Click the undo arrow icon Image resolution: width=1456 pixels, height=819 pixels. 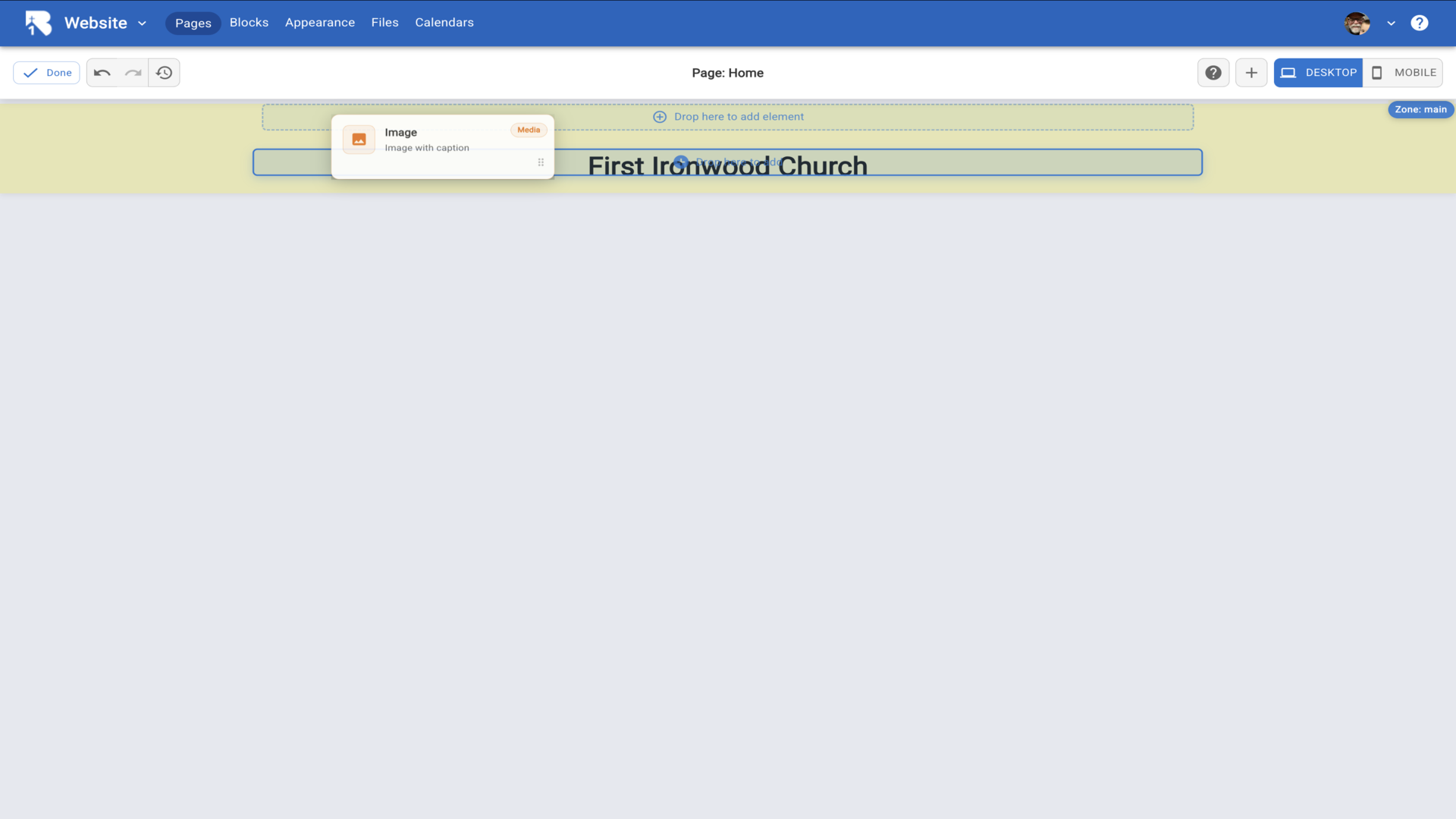tap(102, 73)
